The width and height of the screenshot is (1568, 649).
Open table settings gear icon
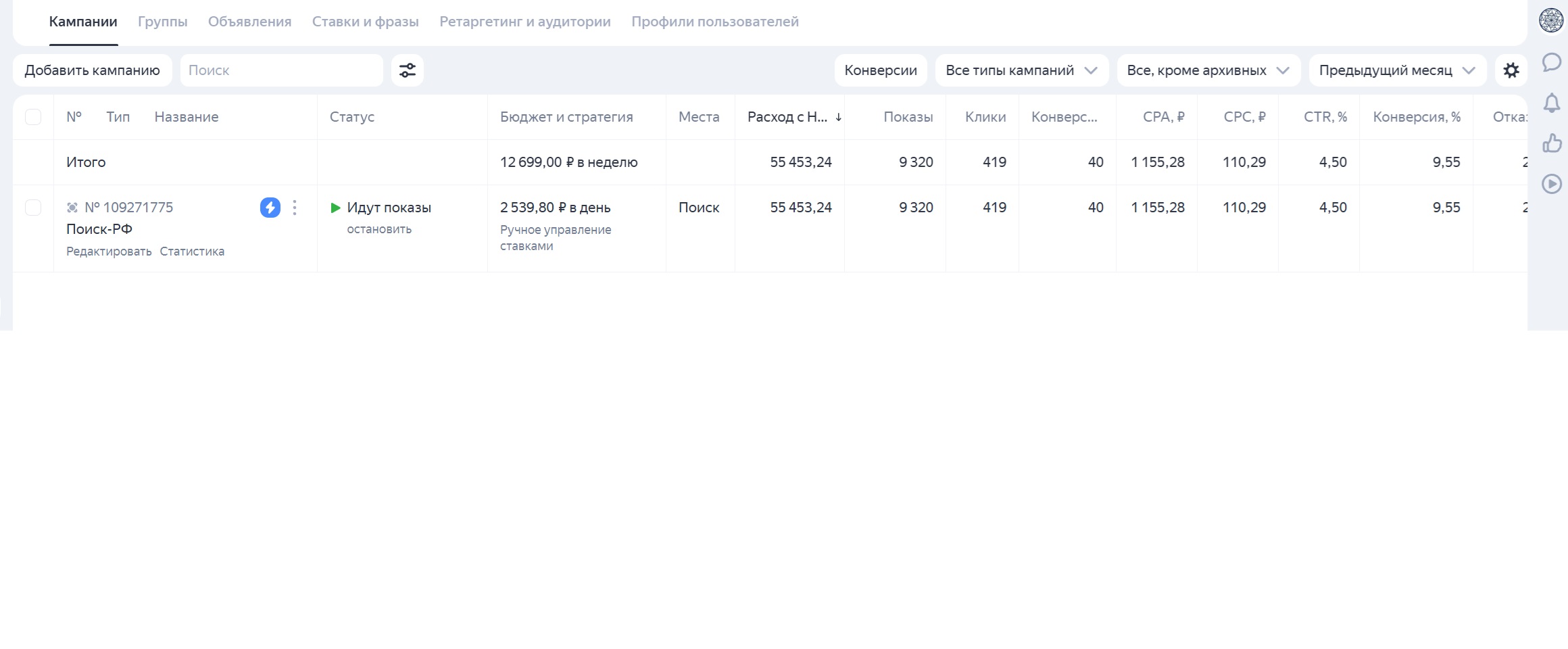[1511, 70]
